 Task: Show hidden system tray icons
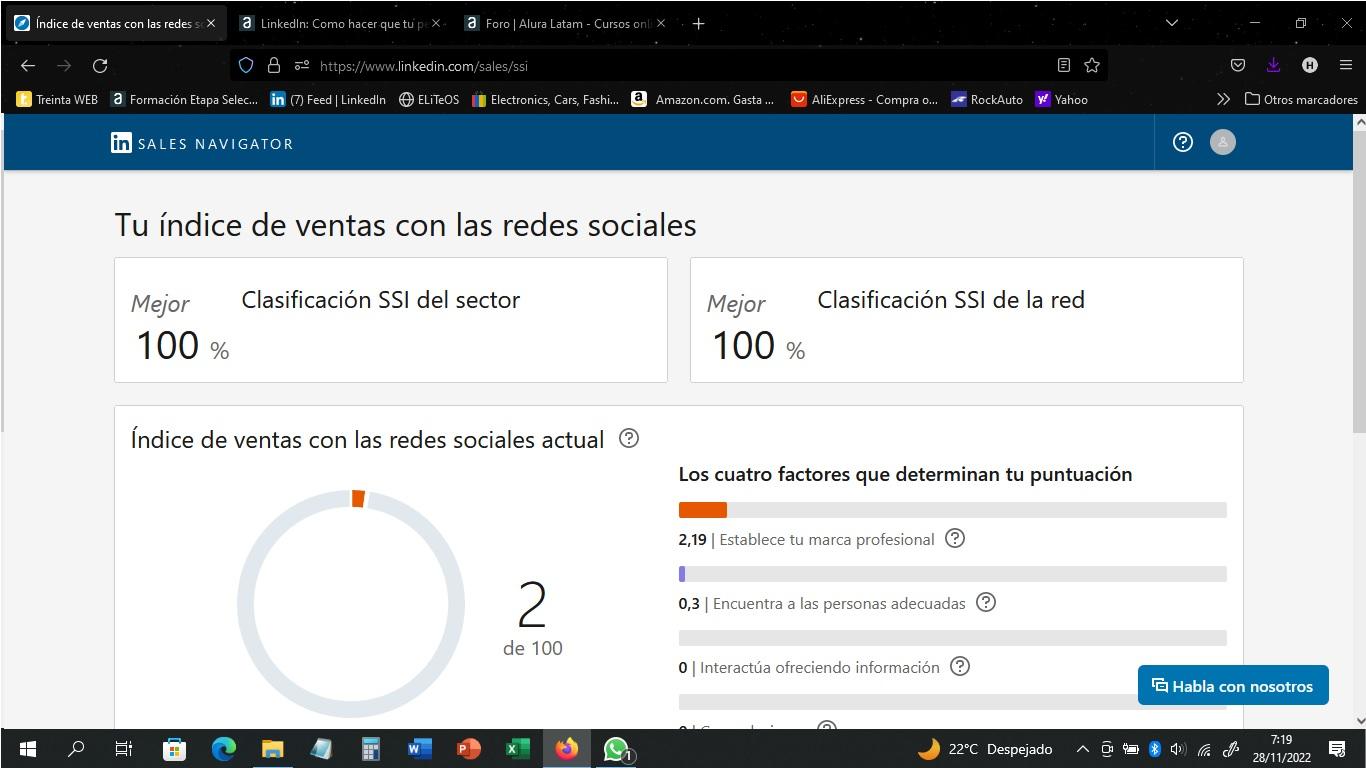pos(1082,748)
